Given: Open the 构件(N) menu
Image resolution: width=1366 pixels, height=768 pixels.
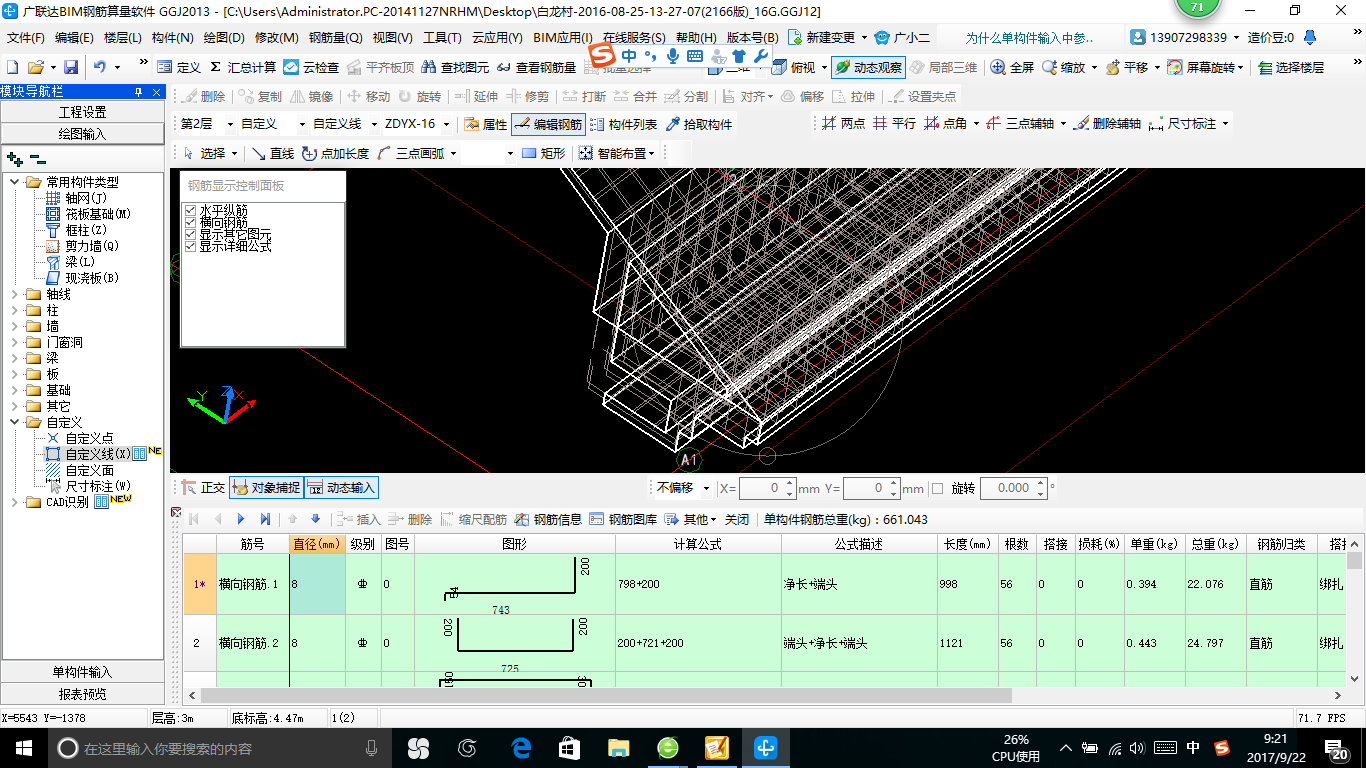Looking at the screenshot, I should click(x=172, y=38).
